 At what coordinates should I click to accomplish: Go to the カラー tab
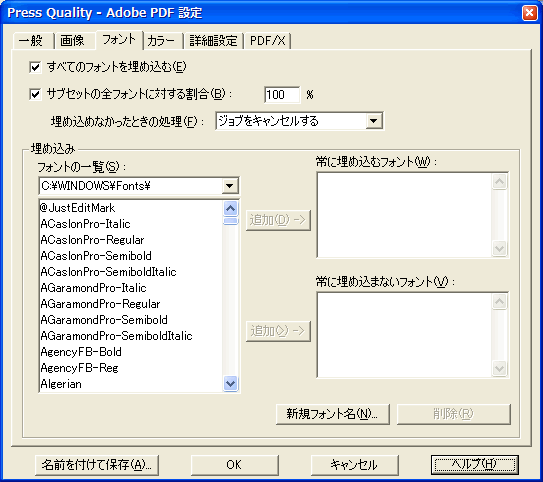(162, 41)
